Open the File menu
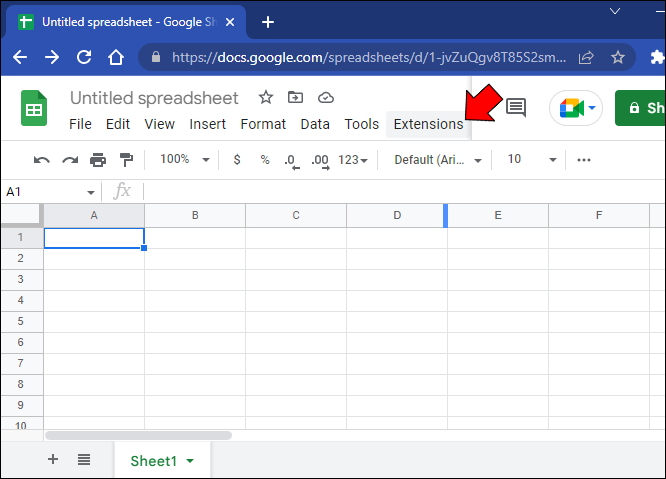Screen dimensions: 666x479 click(x=80, y=124)
